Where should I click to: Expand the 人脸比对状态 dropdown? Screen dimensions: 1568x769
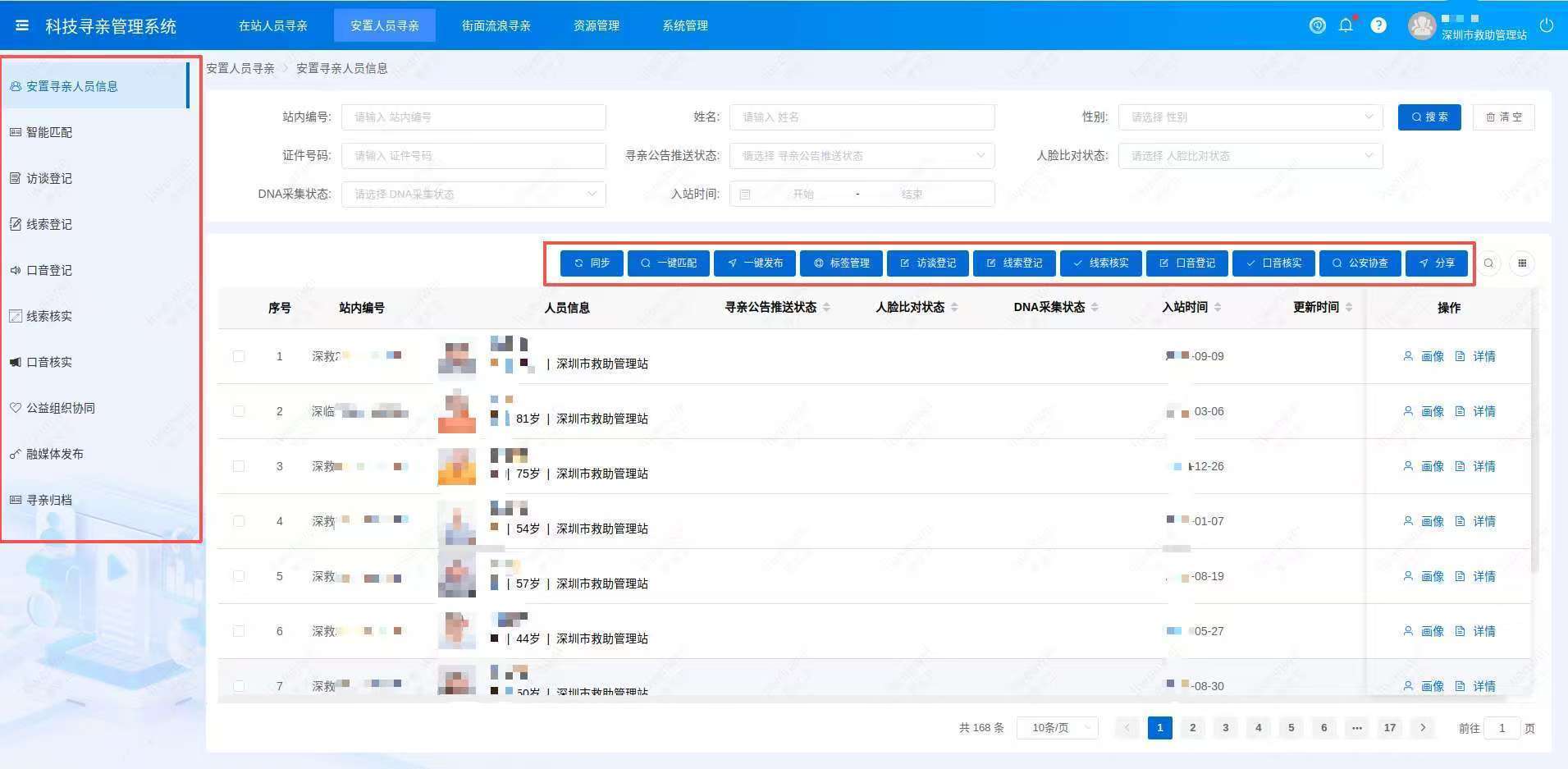point(1250,156)
